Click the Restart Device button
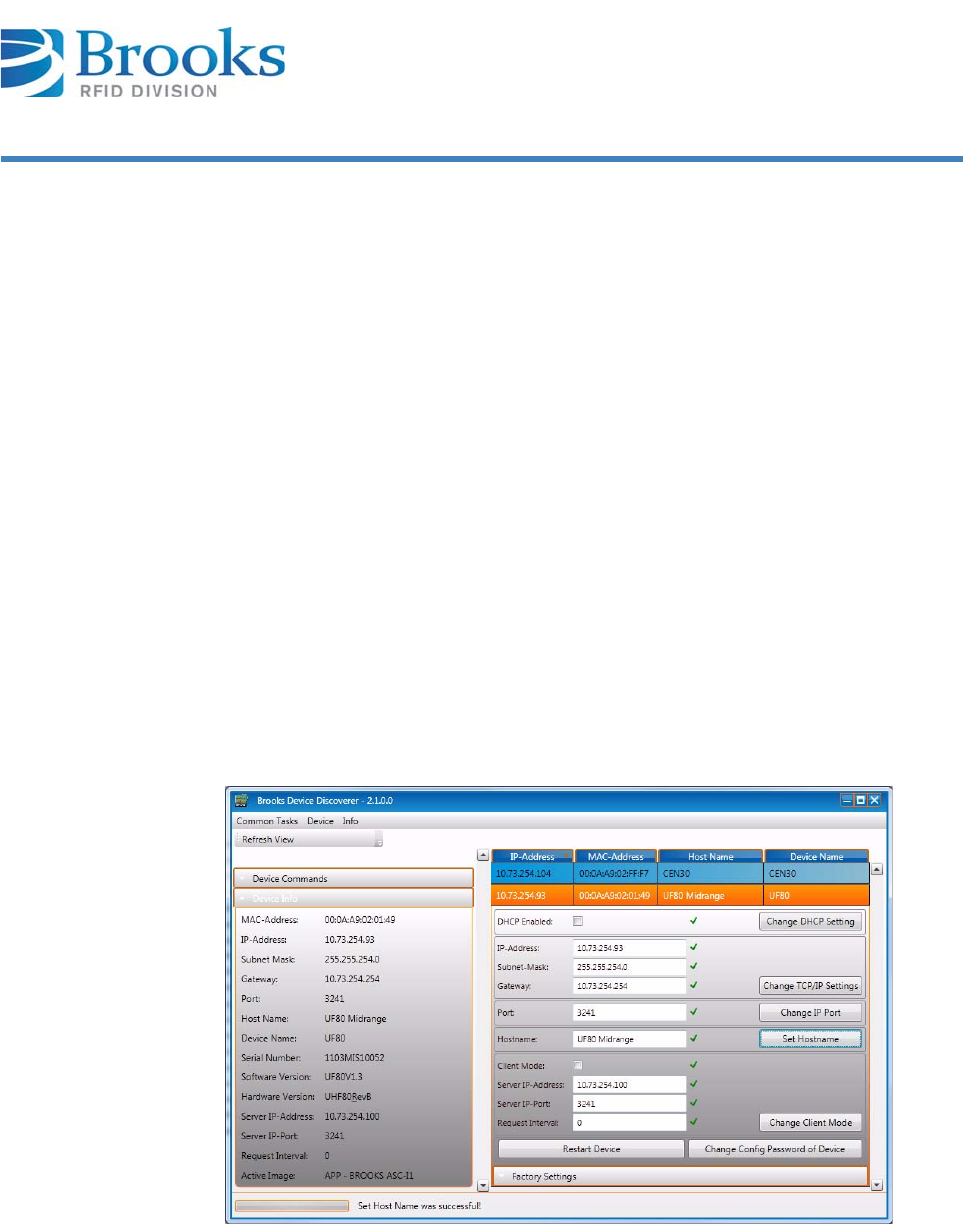 (591, 1149)
